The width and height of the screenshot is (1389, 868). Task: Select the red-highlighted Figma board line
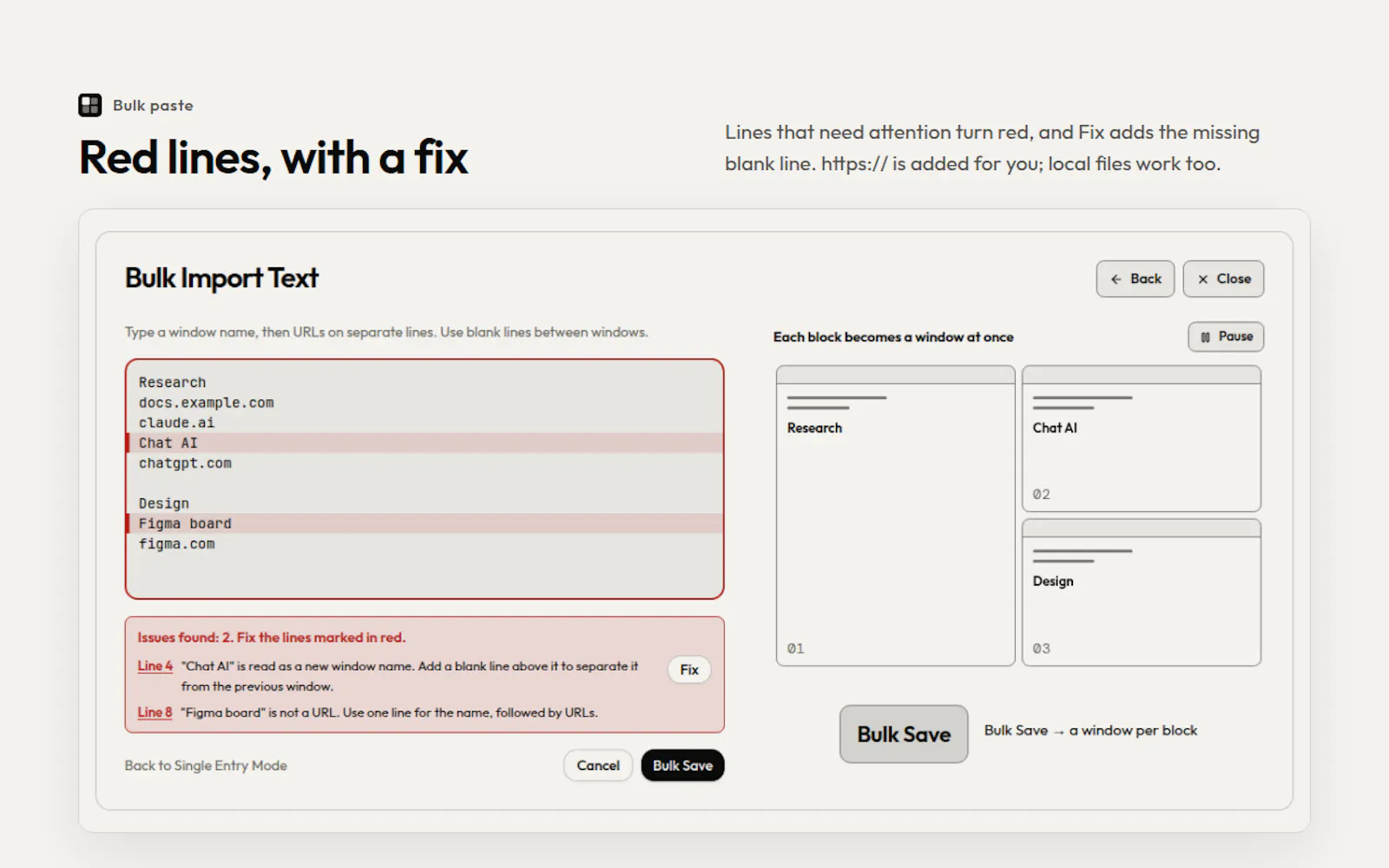425,523
